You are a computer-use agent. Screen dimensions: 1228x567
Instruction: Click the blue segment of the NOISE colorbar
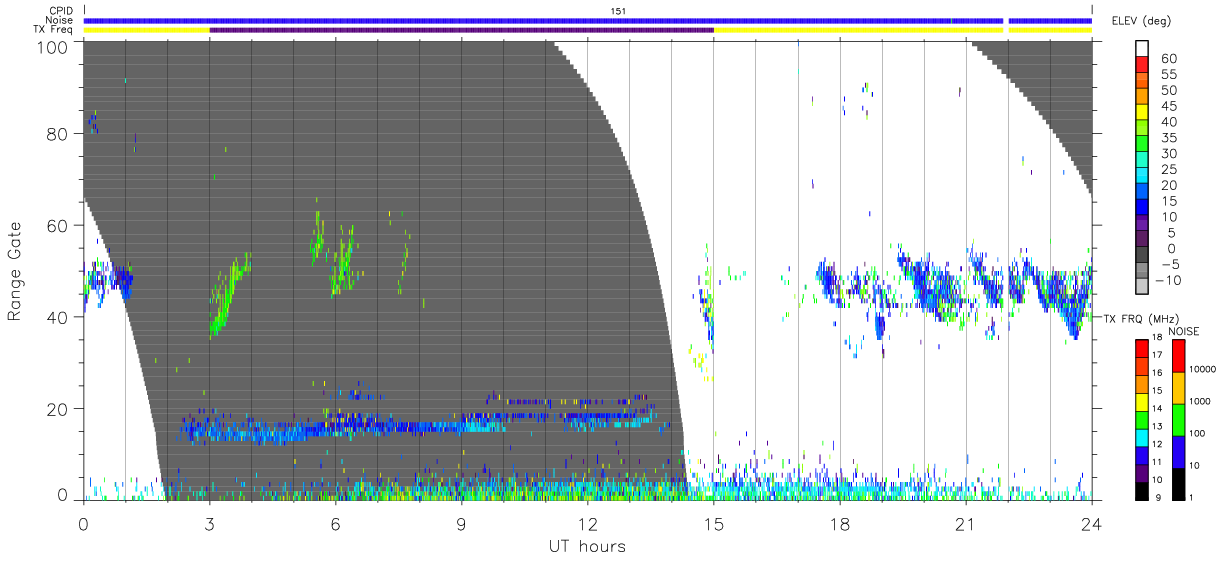point(1178,451)
